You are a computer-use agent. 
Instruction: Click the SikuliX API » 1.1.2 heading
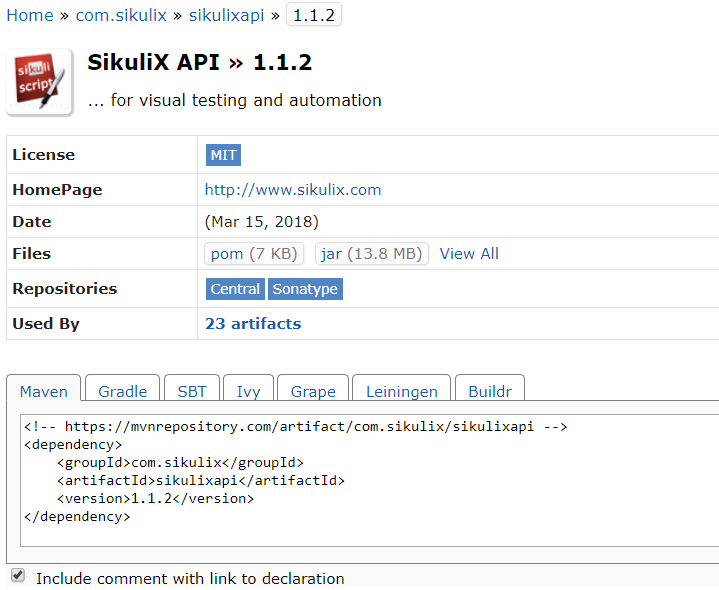point(199,62)
